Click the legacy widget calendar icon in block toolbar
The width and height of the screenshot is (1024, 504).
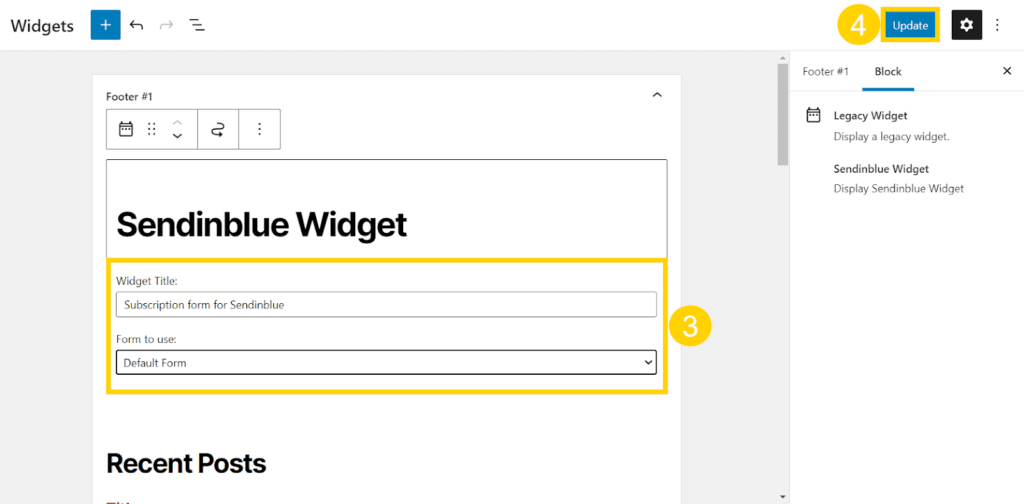tap(125, 129)
